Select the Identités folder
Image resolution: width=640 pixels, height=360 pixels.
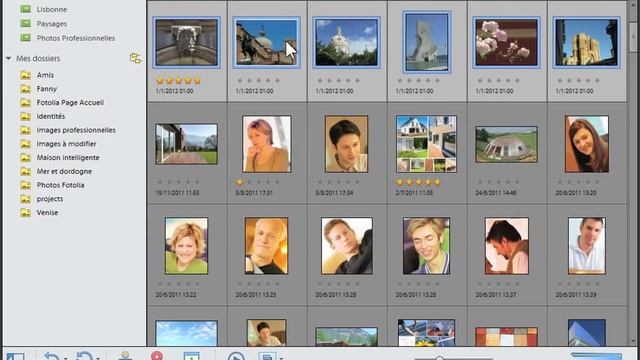click(x=51, y=116)
